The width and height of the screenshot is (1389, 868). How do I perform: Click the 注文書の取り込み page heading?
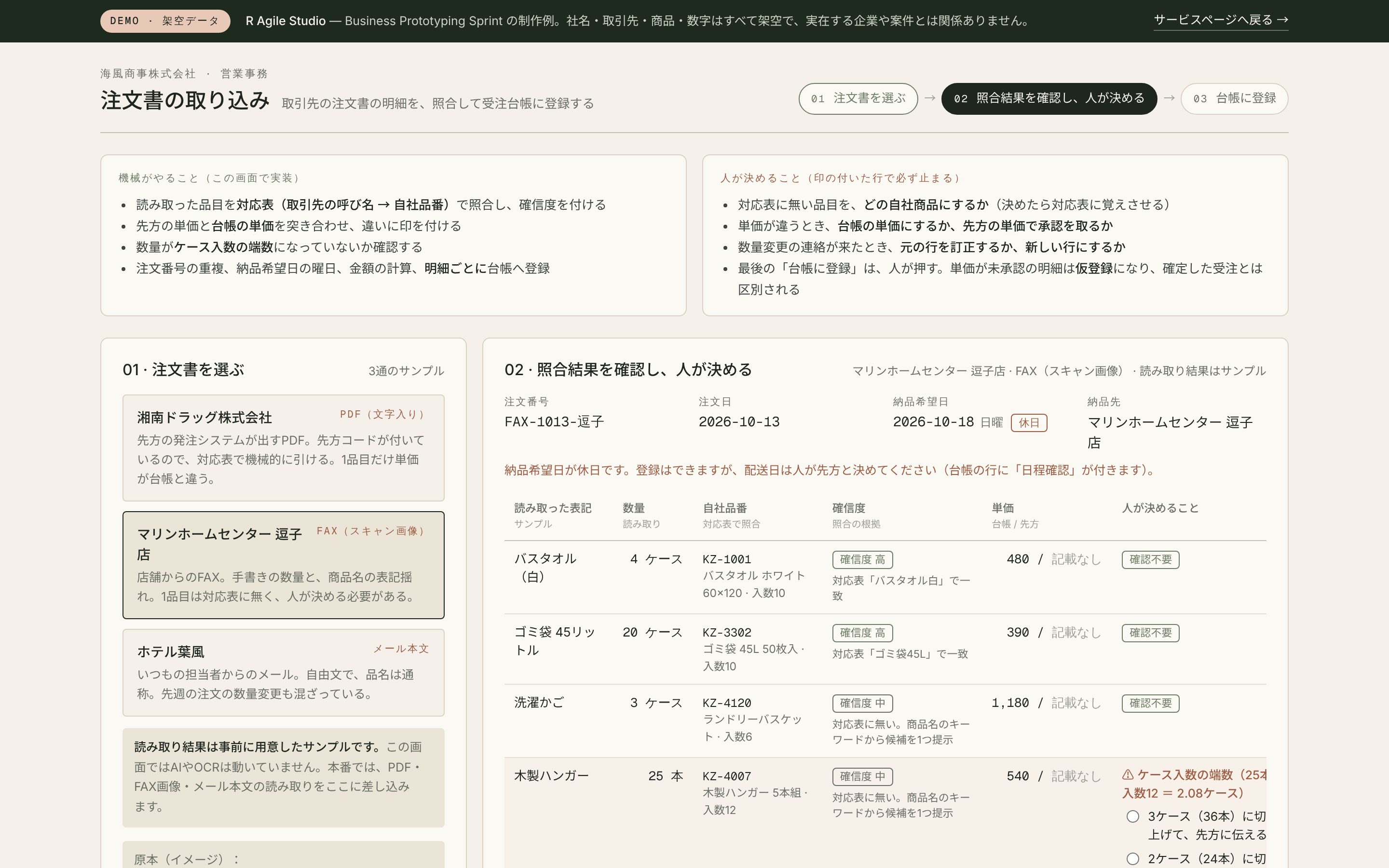pyautogui.click(x=185, y=100)
